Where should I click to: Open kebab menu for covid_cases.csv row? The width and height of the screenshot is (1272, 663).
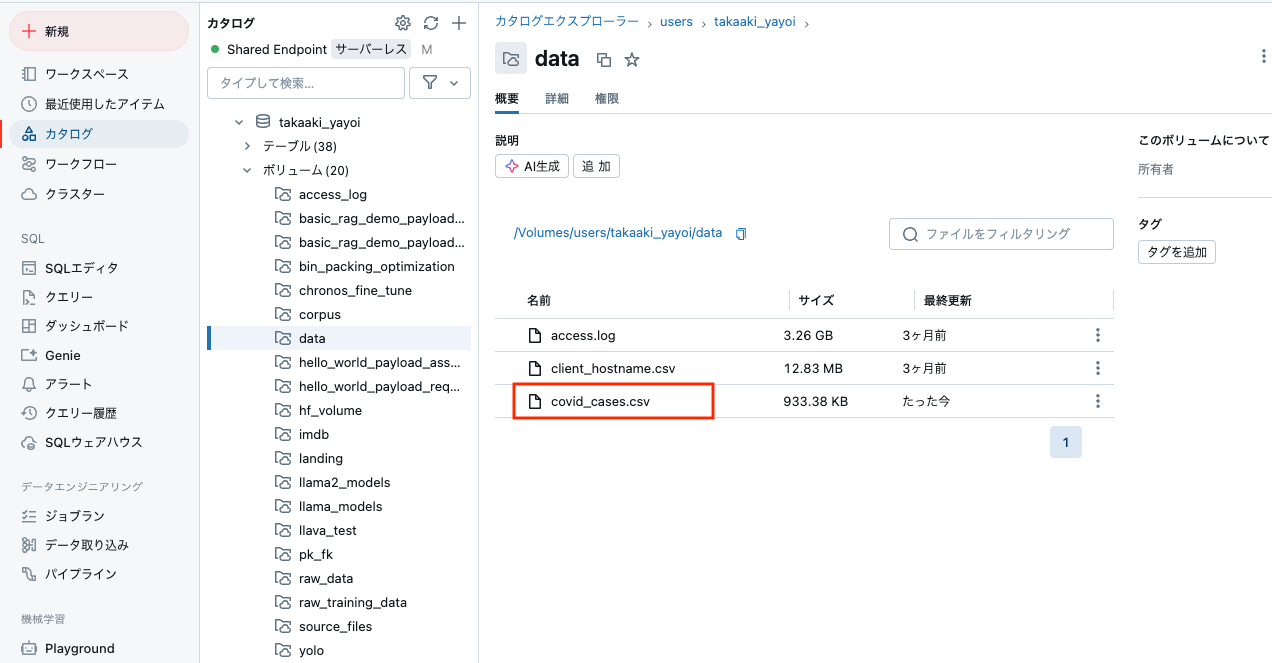click(x=1097, y=401)
